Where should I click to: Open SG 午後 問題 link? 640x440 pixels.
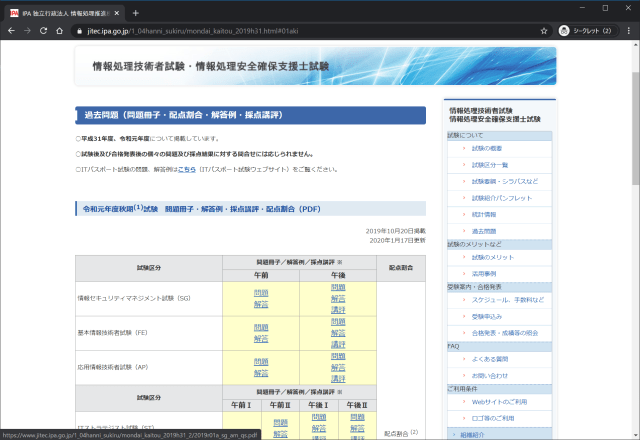tap(338, 287)
